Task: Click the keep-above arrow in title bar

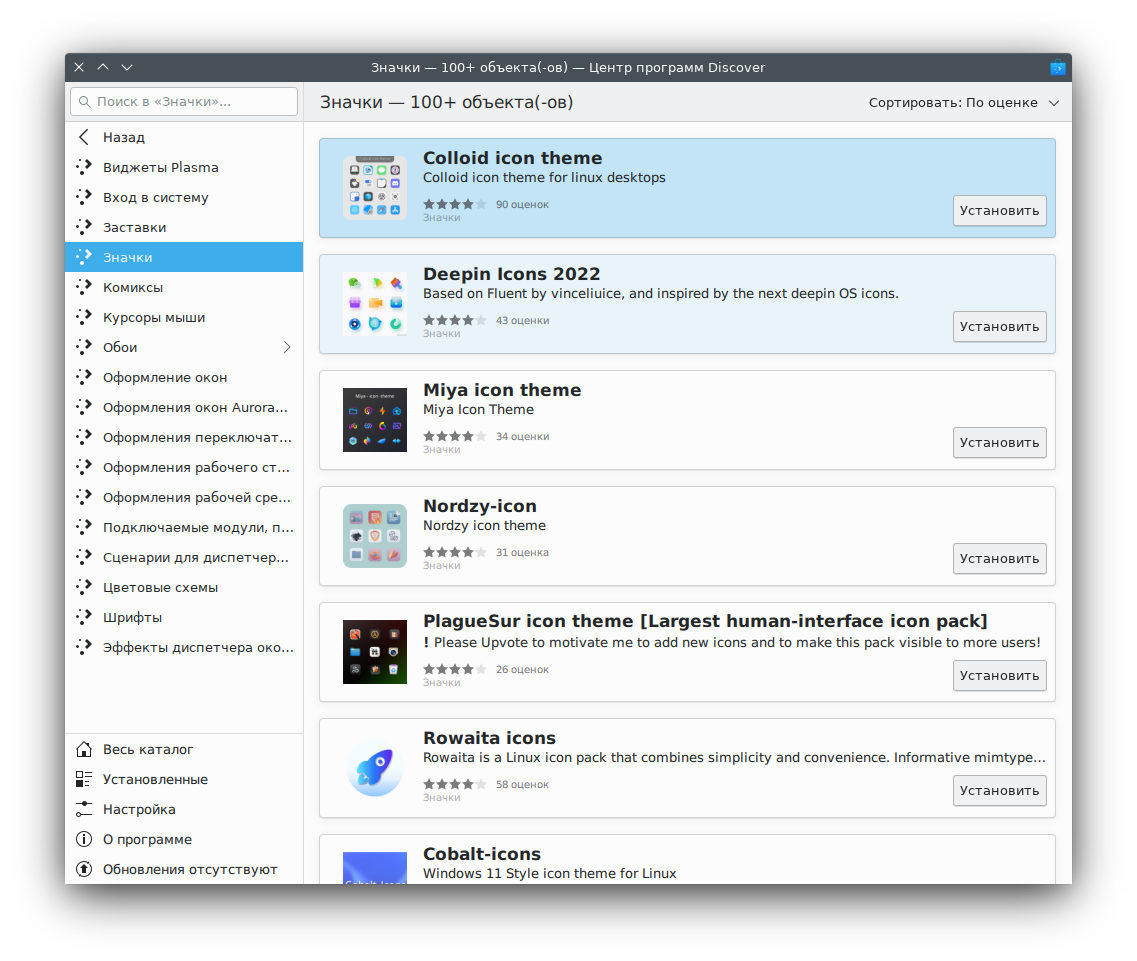Action: click(103, 67)
